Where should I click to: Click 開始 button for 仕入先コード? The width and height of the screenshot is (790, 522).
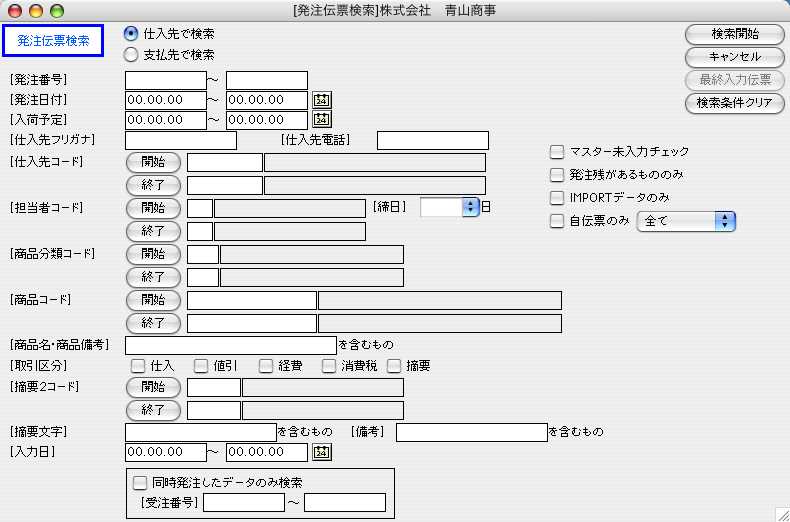pos(153,162)
